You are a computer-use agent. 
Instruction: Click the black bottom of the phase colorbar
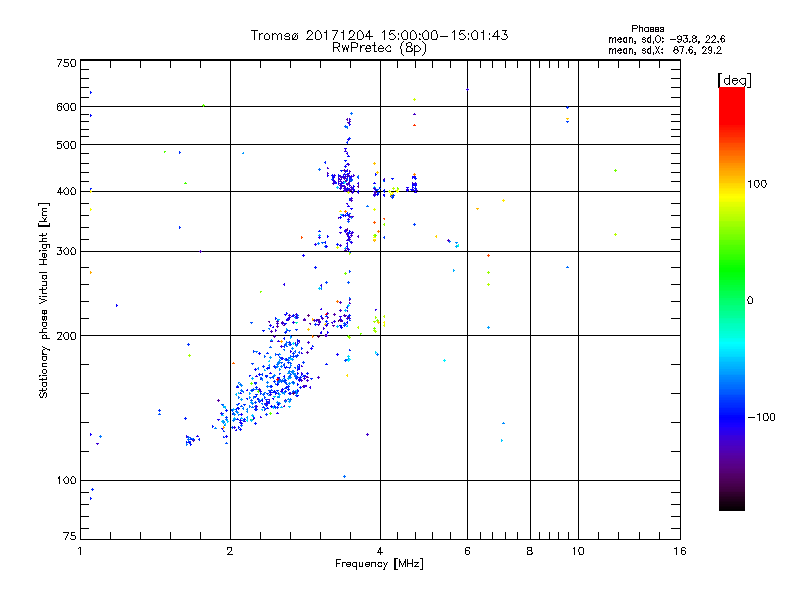coord(732,504)
